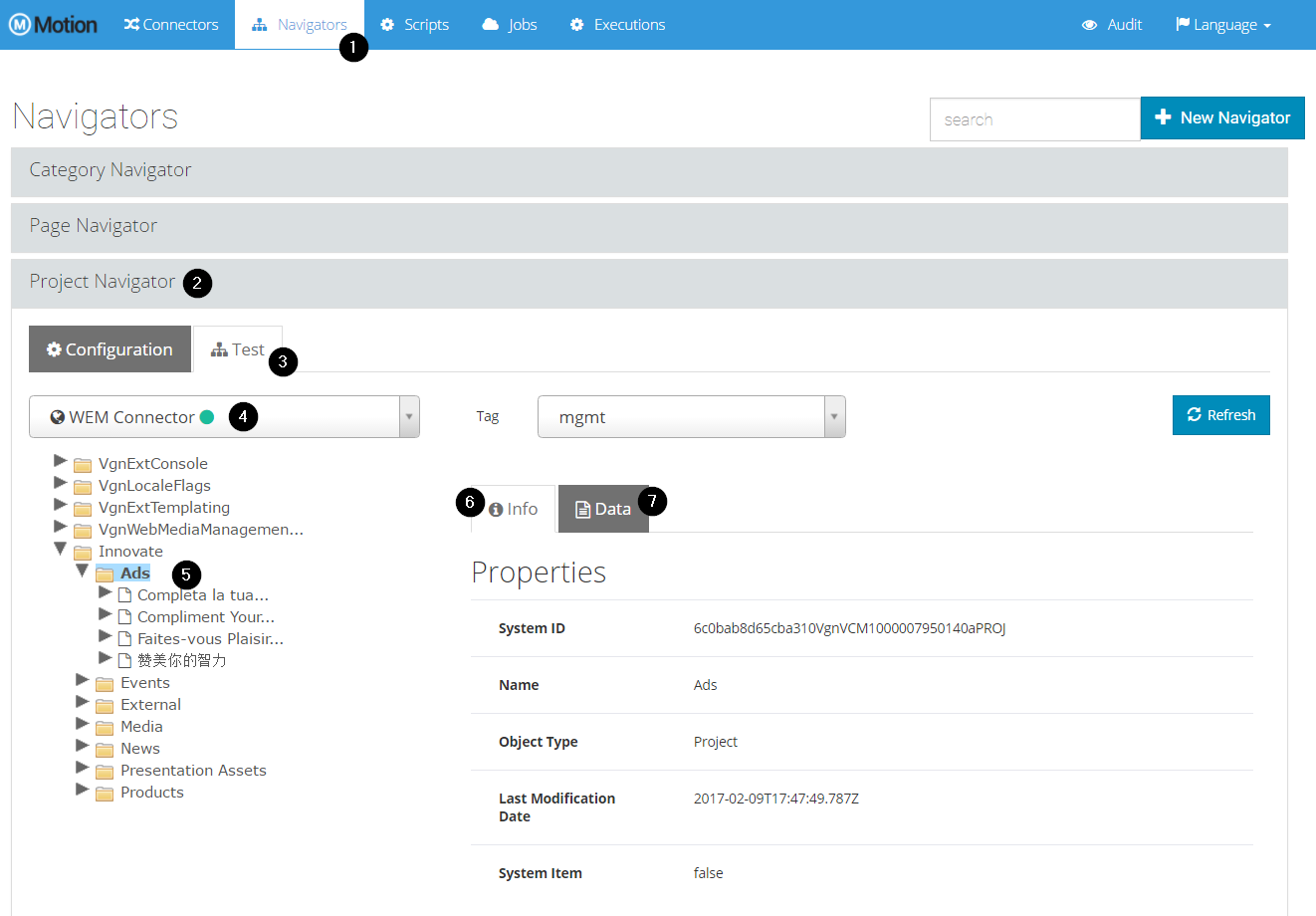Expand the News folder arrow

tap(82, 746)
